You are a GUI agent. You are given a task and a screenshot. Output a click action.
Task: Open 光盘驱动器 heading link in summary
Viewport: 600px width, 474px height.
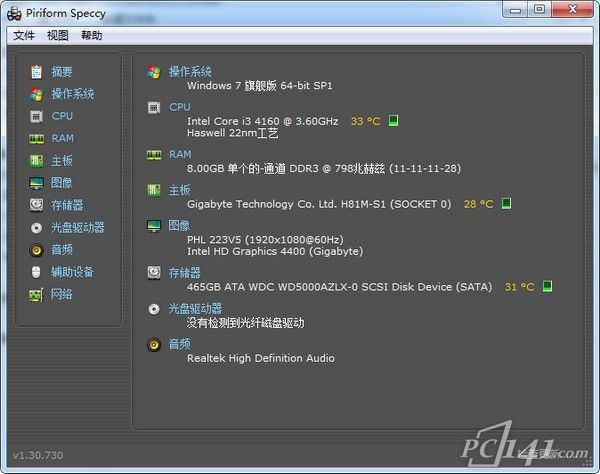pyautogui.click(x=196, y=308)
